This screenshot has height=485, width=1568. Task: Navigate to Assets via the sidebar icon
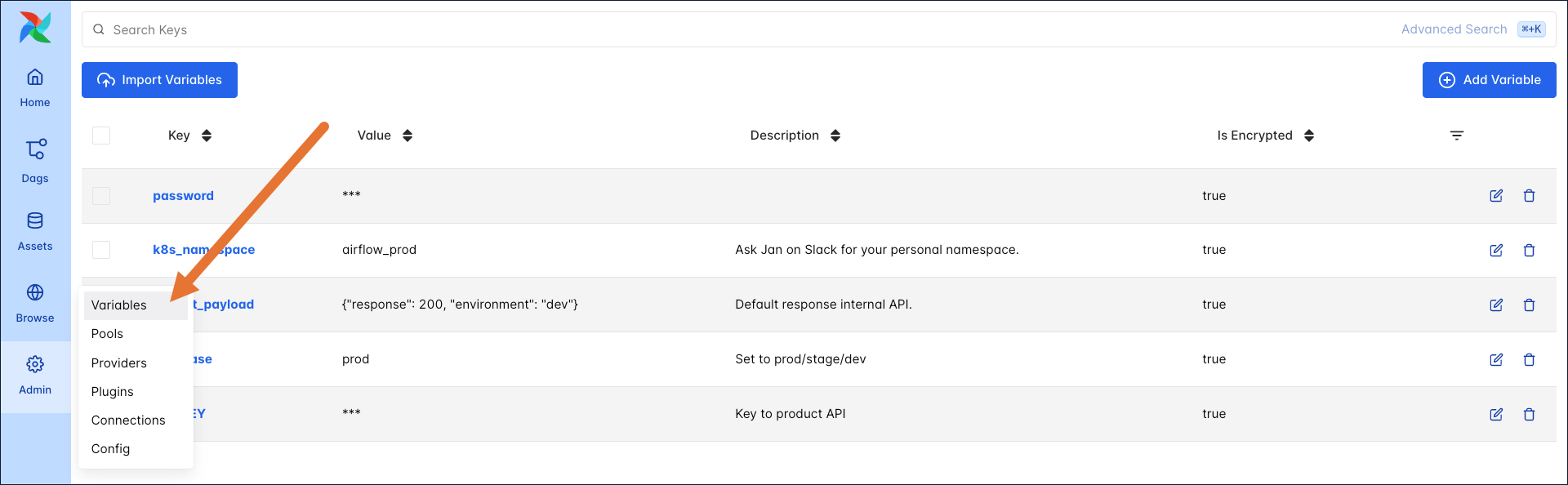[x=34, y=230]
